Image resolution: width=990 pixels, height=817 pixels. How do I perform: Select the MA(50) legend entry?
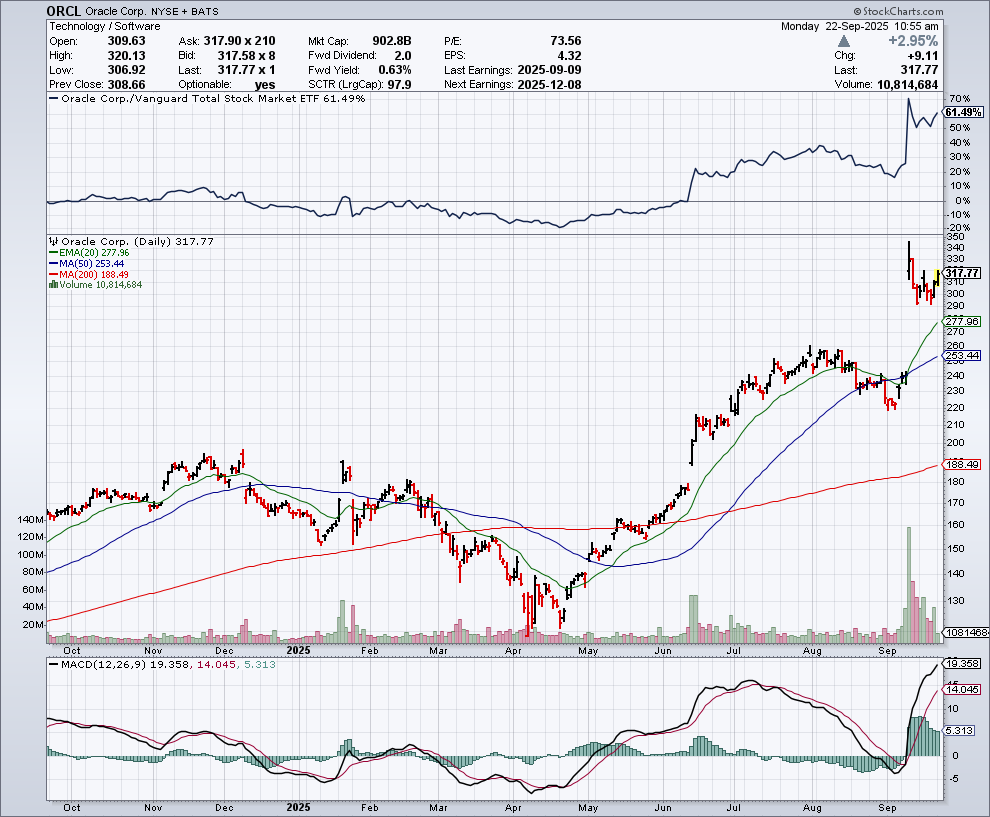[x=96, y=263]
